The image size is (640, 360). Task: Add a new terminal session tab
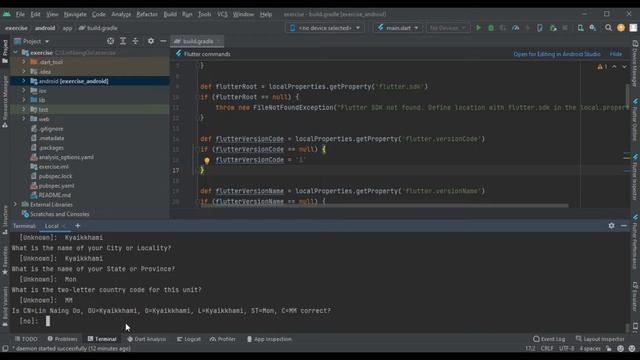click(x=78, y=225)
